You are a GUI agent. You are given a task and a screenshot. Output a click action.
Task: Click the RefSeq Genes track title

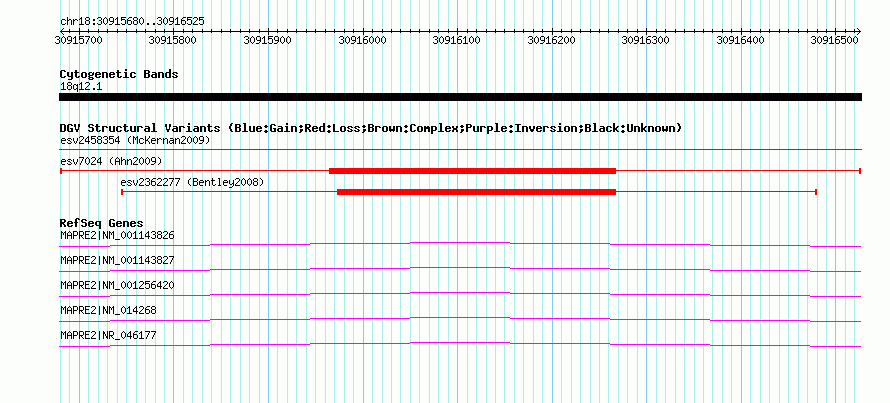tap(102, 223)
